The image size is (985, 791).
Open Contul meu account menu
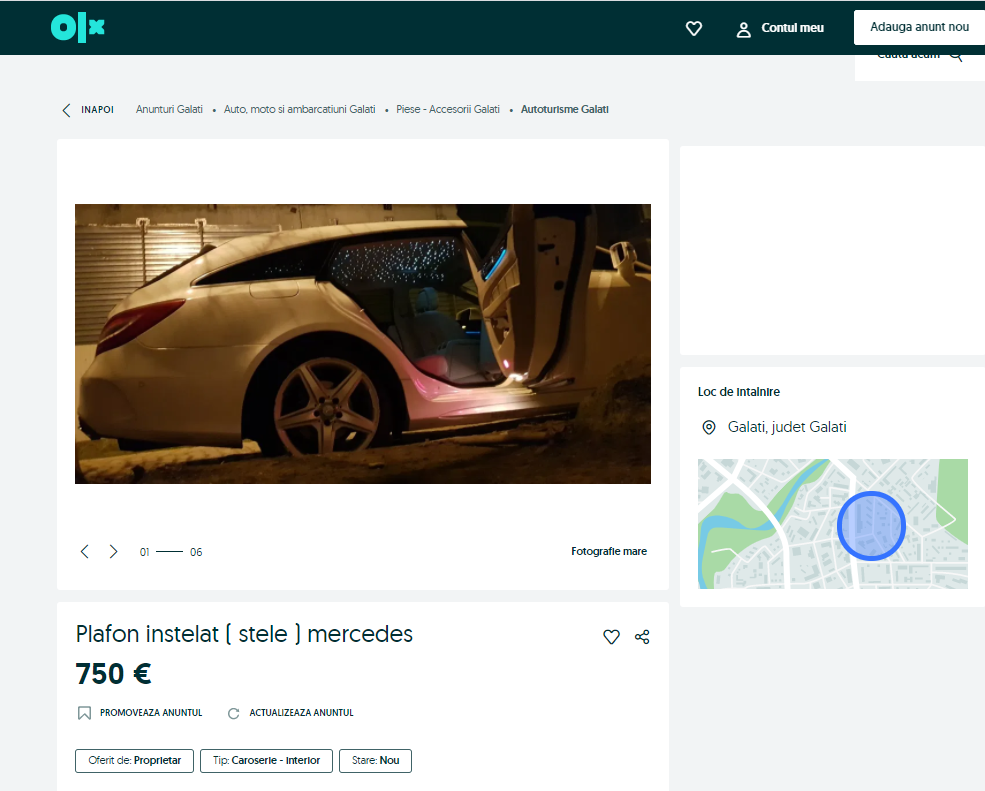click(780, 29)
